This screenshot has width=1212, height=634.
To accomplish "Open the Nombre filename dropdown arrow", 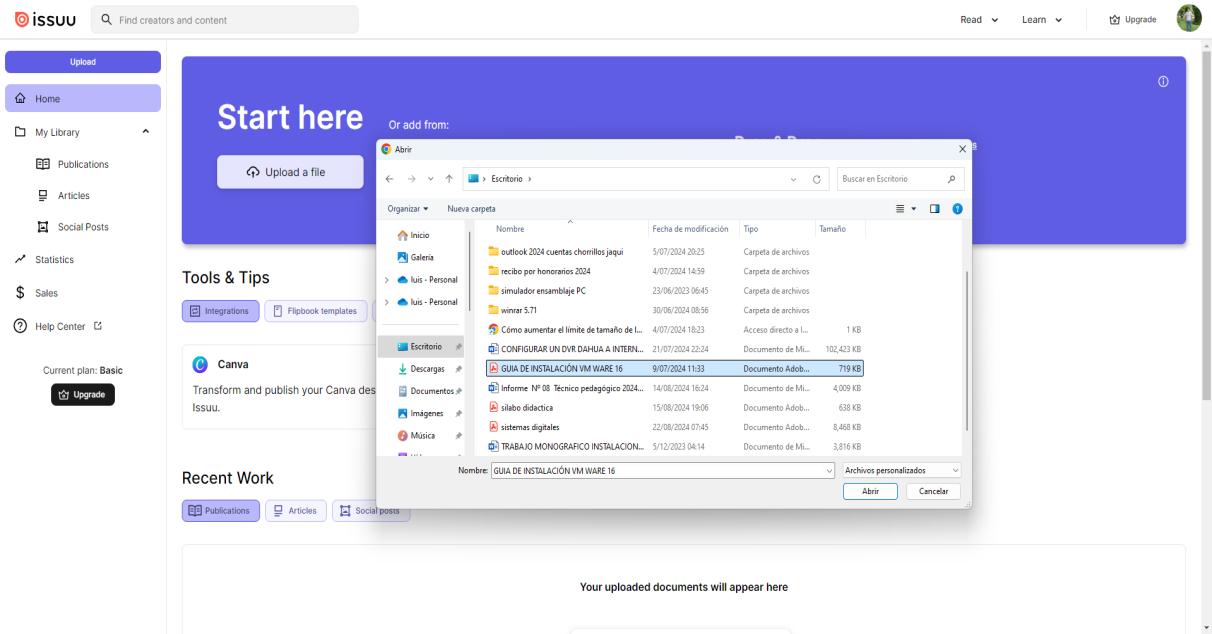I will click(x=829, y=470).
